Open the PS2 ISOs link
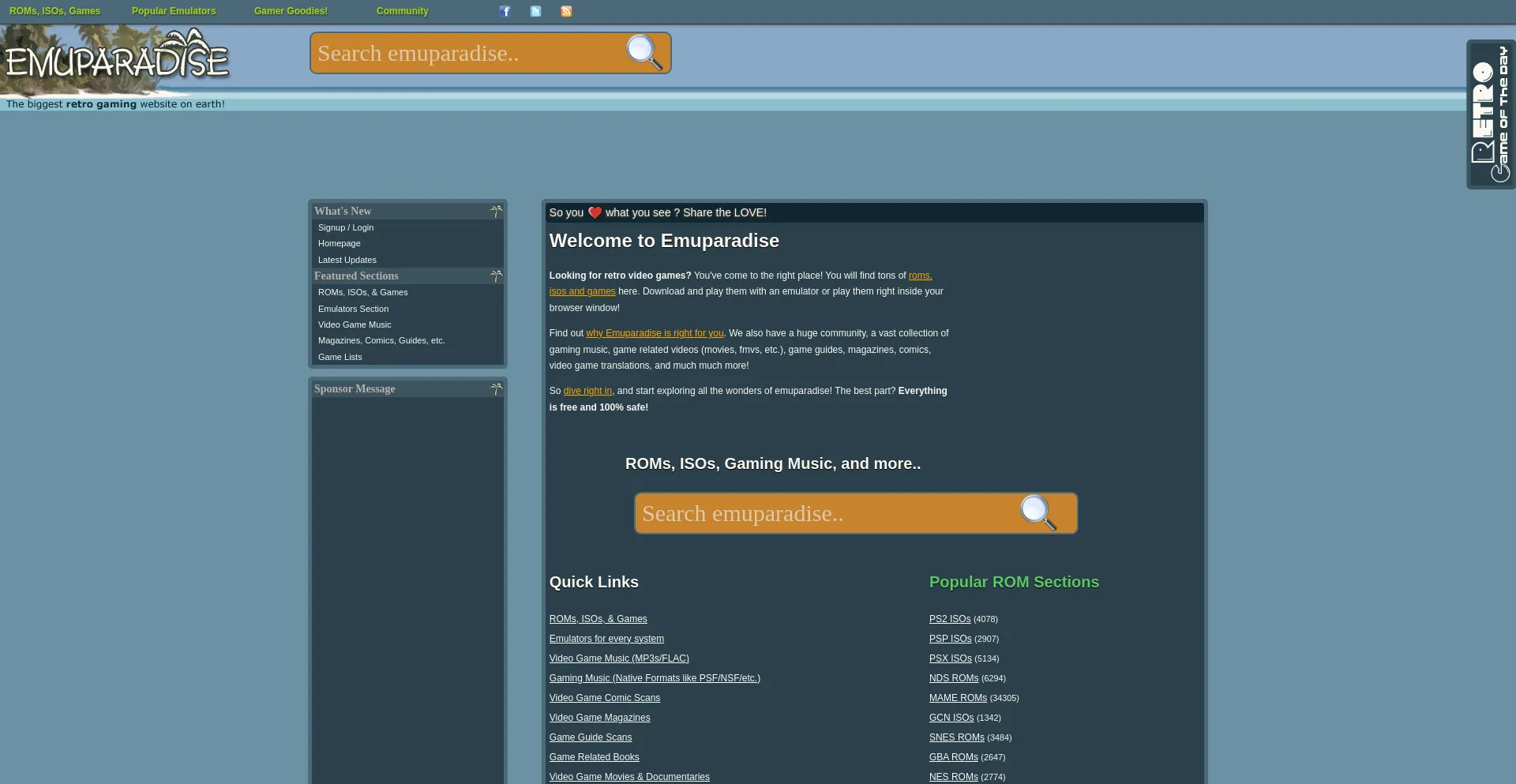 [949, 619]
